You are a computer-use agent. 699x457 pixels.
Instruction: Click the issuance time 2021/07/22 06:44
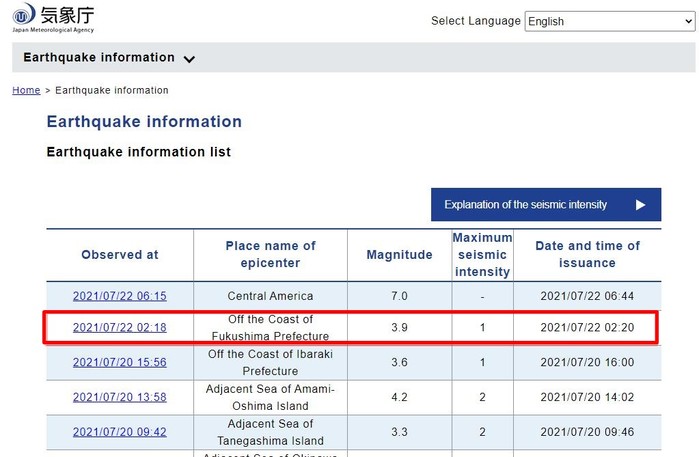point(587,296)
